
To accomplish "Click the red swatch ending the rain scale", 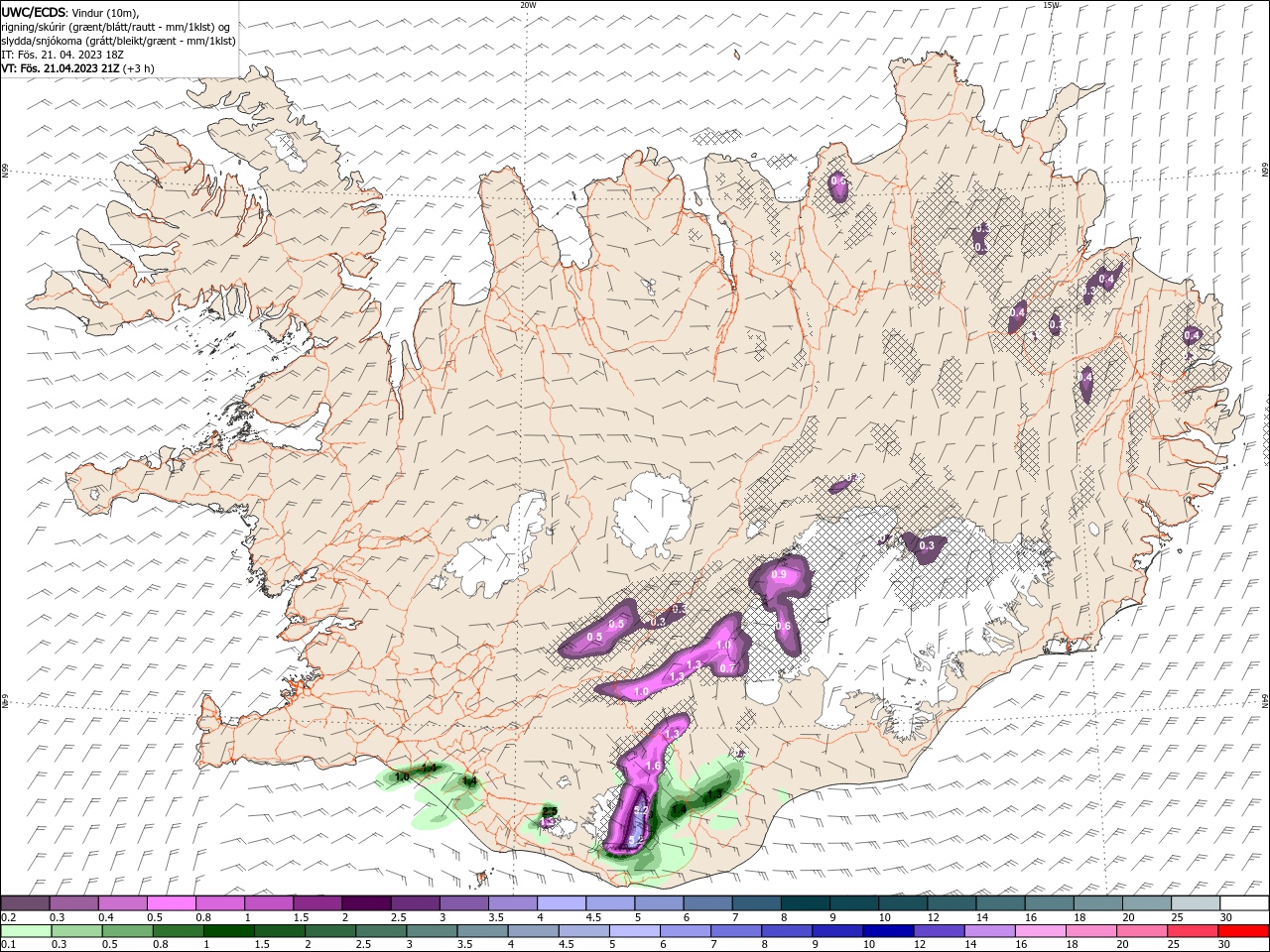I will click(x=1243, y=931).
